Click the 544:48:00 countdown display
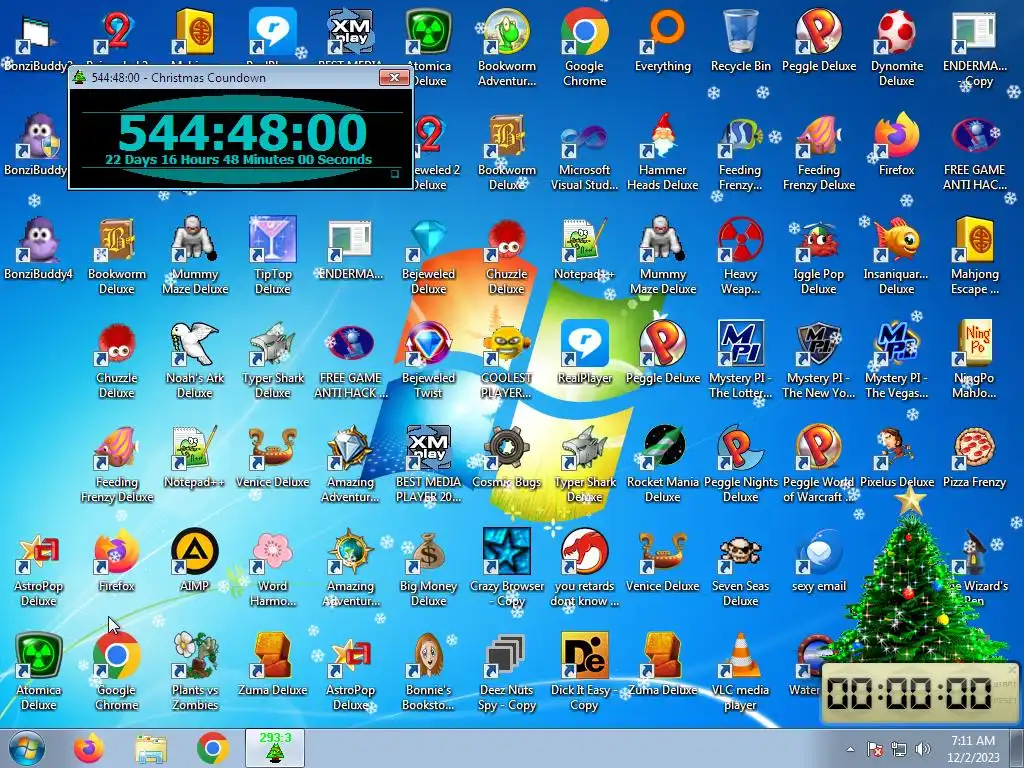 [x=243, y=133]
